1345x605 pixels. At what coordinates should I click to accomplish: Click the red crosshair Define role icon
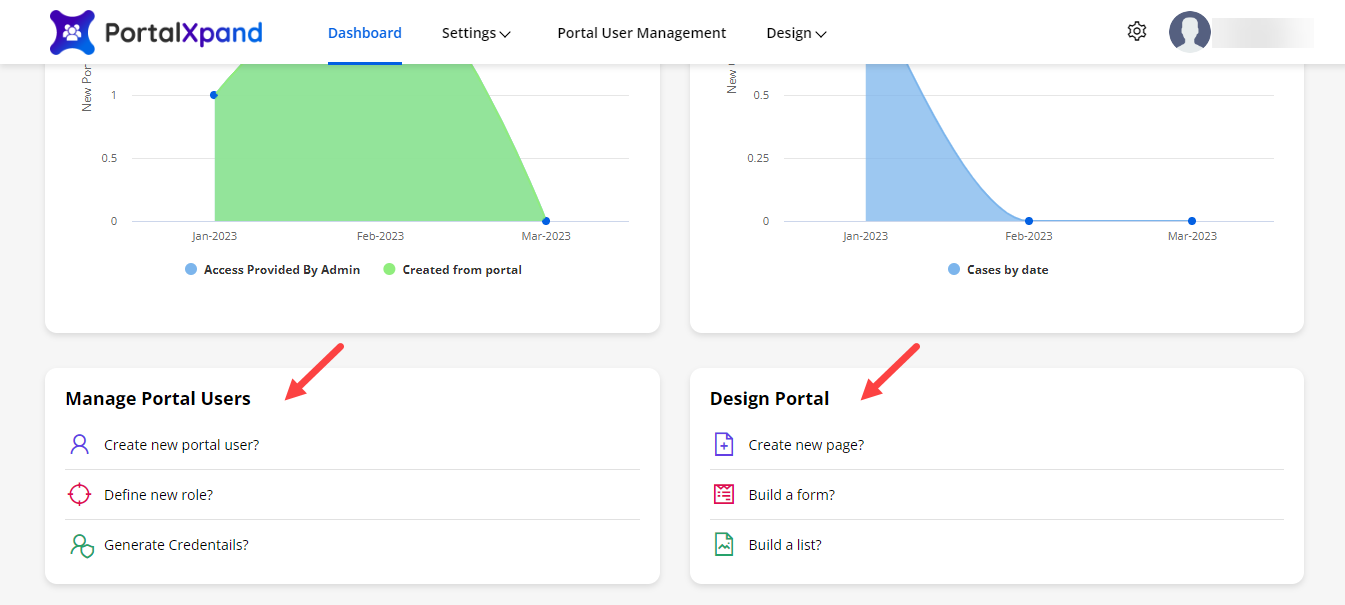point(80,495)
